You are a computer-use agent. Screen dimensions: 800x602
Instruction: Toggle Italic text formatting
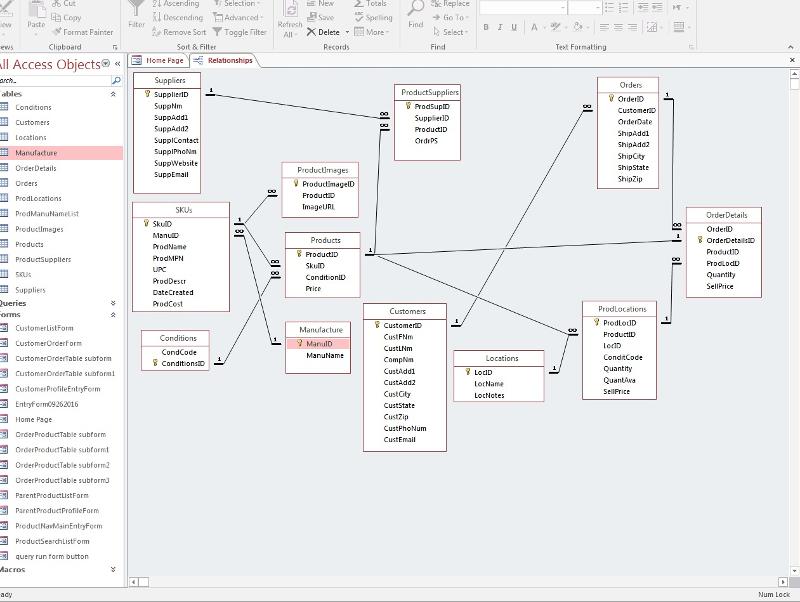pos(500,28)
